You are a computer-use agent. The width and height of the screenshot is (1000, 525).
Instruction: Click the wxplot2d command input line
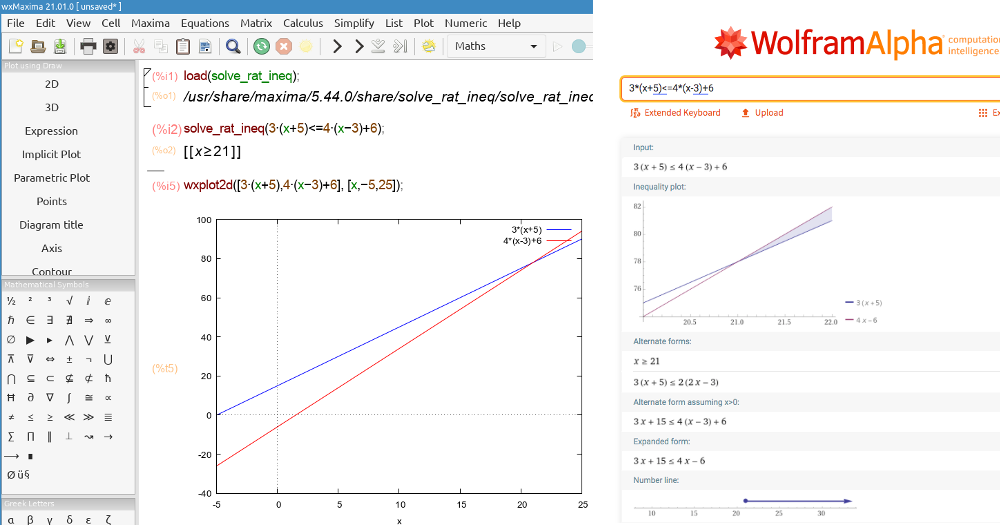click(x=293, y=185)
